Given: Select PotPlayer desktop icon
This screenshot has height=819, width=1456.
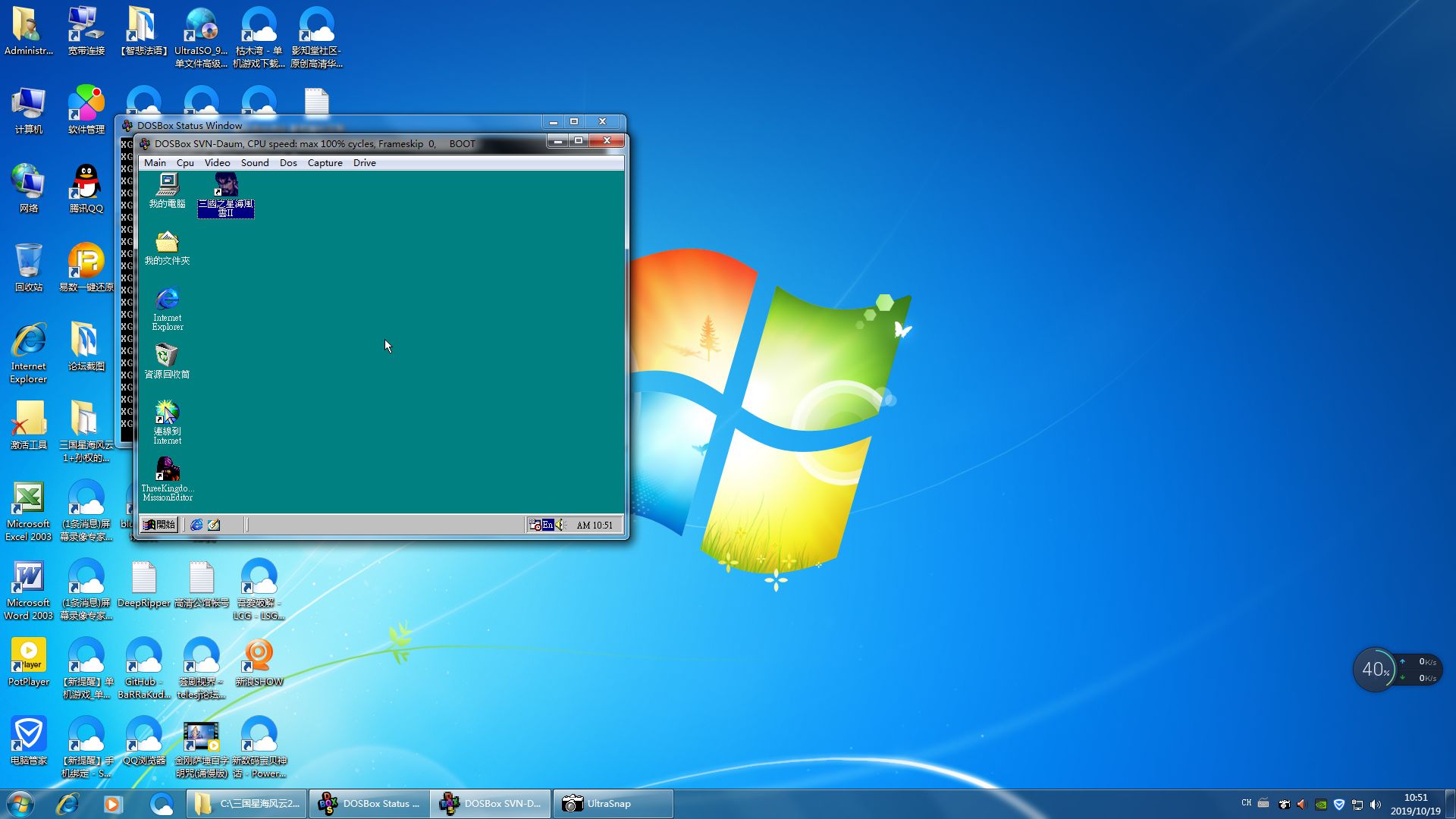Looking at the screenshot, I should 28,662.
